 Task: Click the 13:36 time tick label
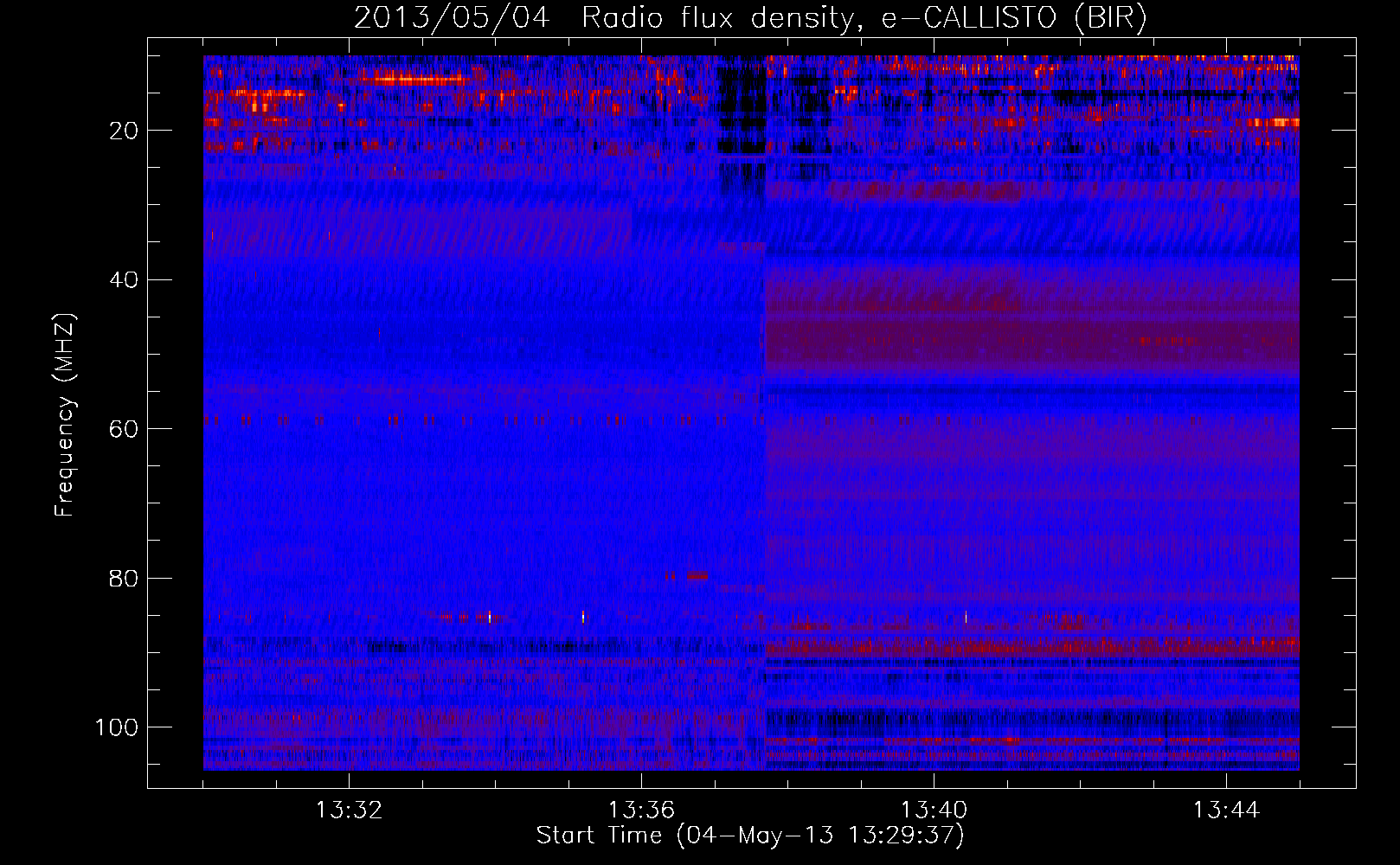click(641, 811)
